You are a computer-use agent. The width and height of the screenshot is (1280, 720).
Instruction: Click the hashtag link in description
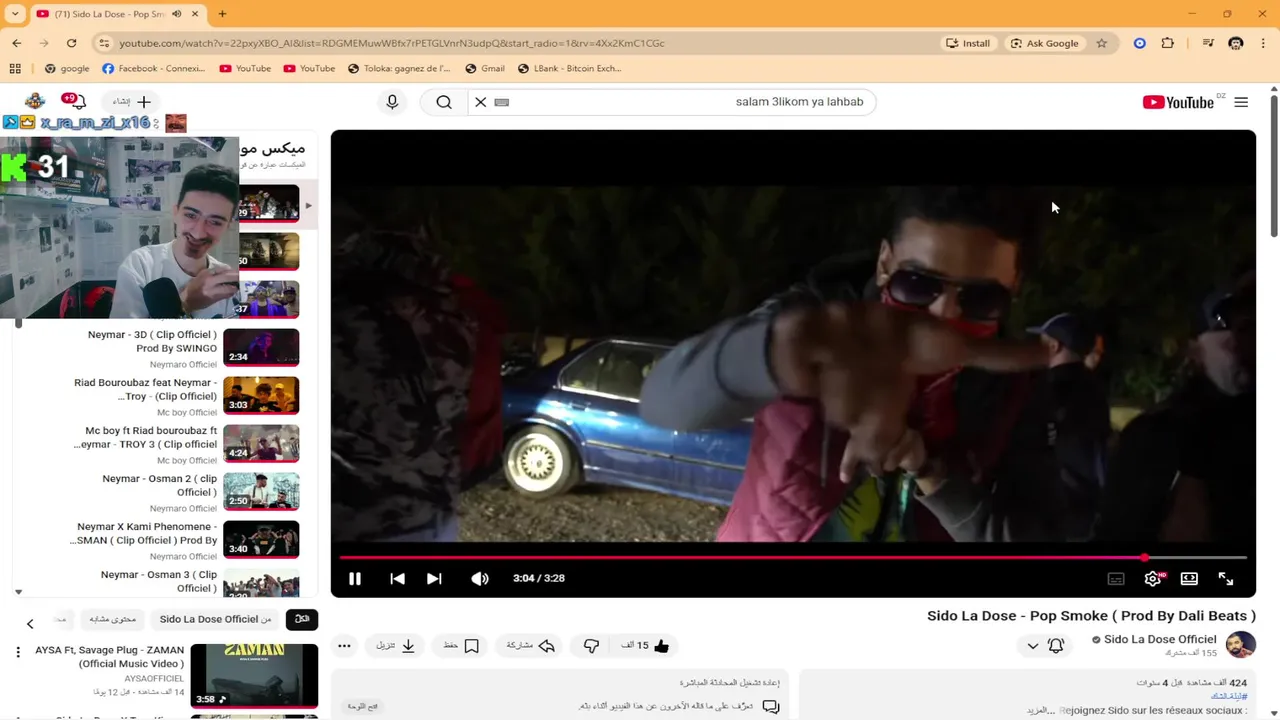click(1229, 696)
